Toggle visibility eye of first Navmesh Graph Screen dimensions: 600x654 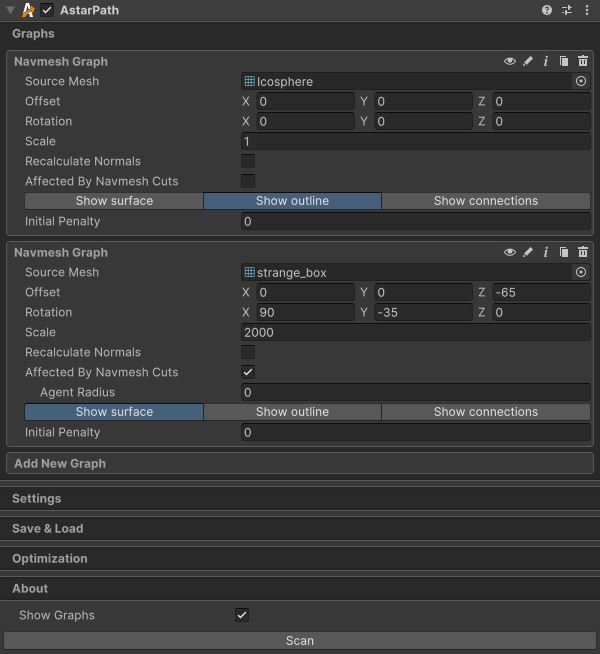coord(510,62)
